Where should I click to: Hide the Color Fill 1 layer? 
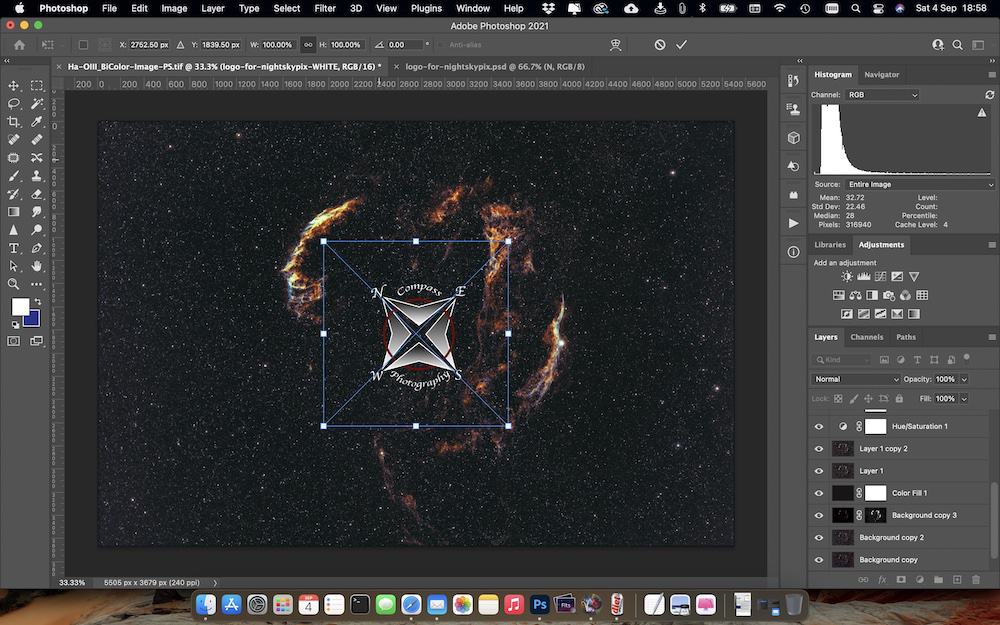(x=819, y=494)
